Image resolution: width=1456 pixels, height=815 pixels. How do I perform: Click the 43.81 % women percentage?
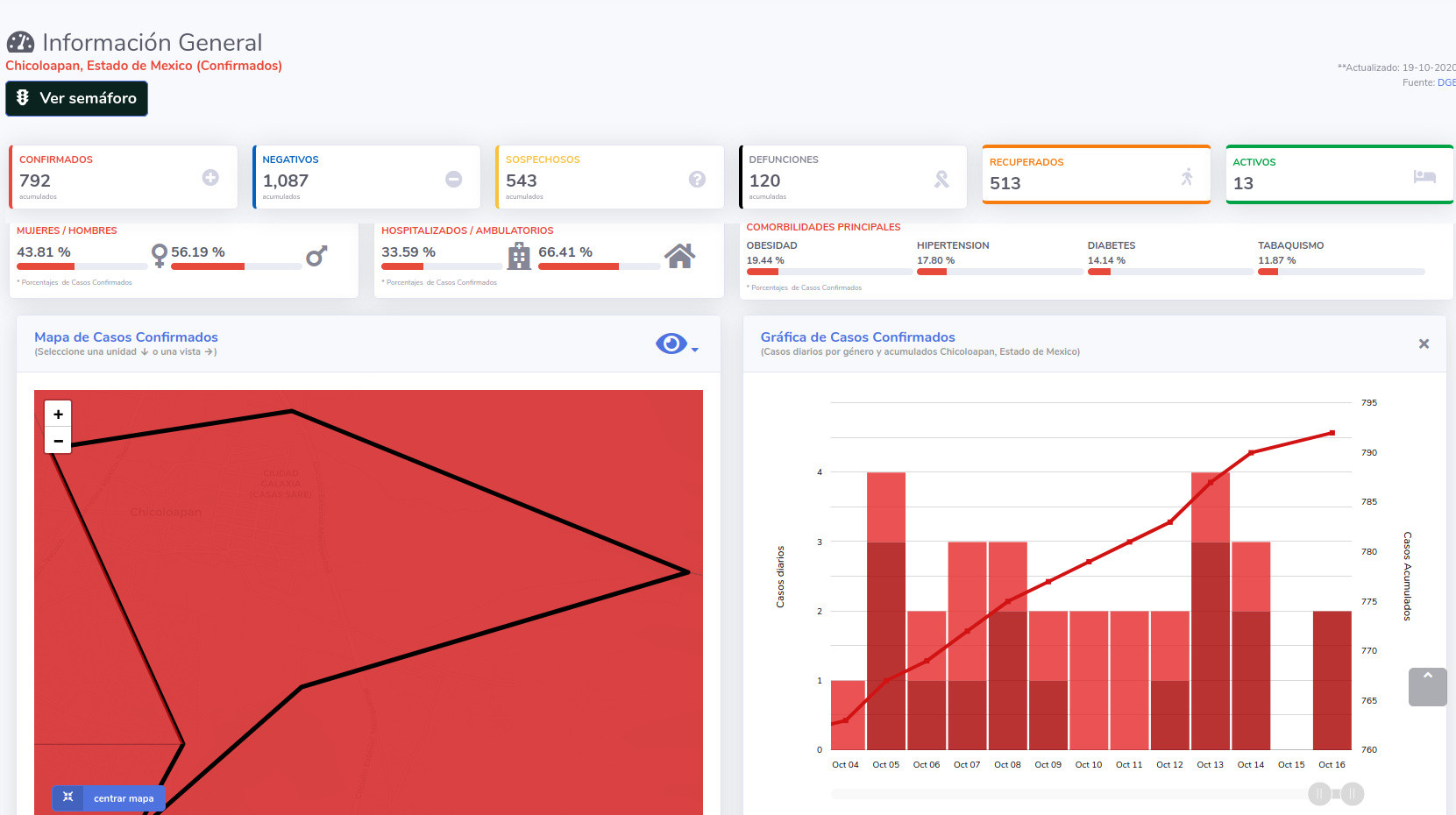point(44,252)
